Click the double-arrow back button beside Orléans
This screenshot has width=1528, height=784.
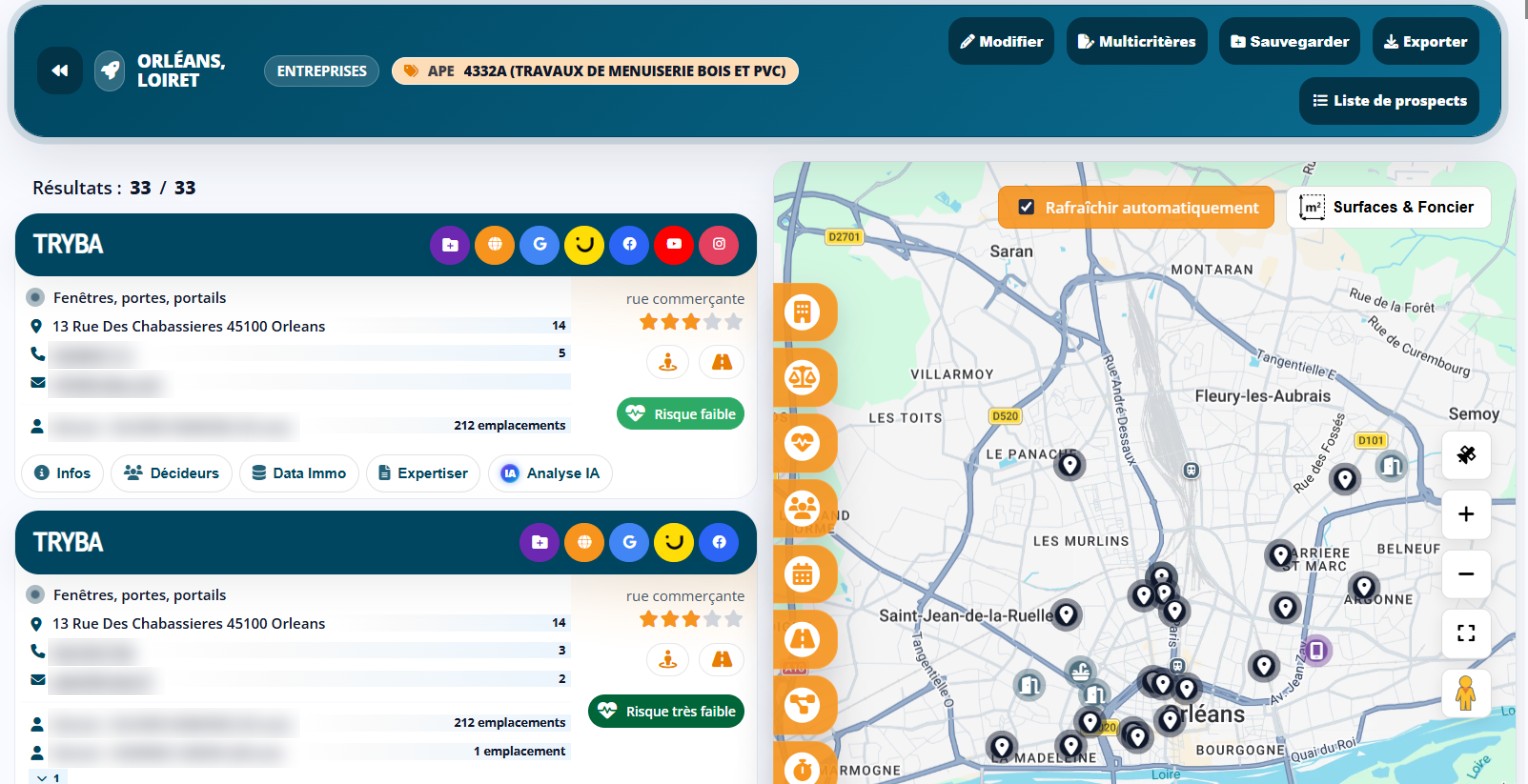[x=60, y=71]
